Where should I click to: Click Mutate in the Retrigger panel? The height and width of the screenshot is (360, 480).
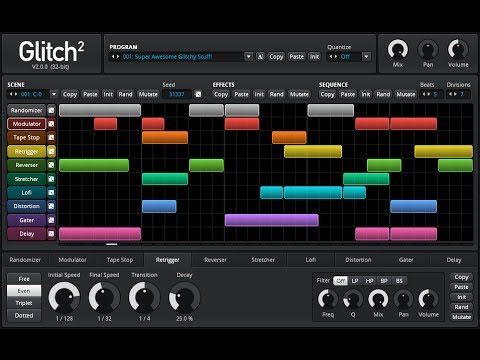point(461,317)
